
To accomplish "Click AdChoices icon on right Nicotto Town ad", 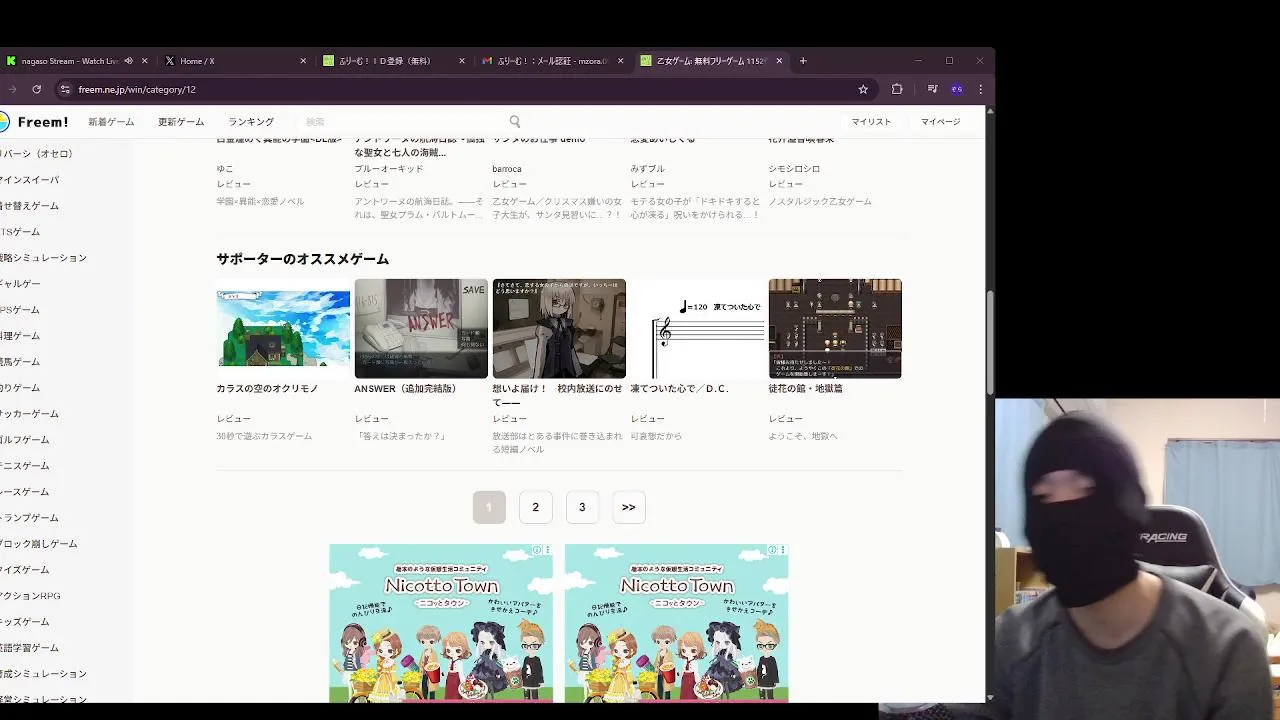I will coord(773,550).
